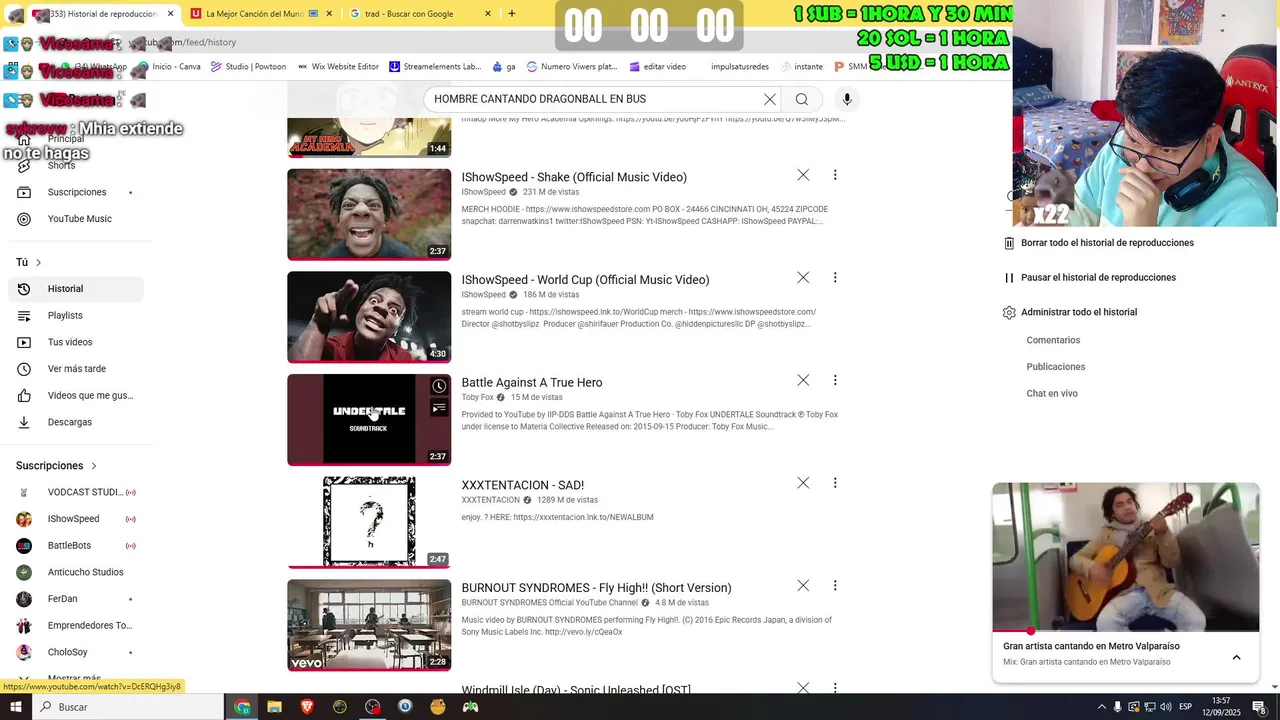
Task: Open Playlists in the sidebar
Action: tap(76, 315)
